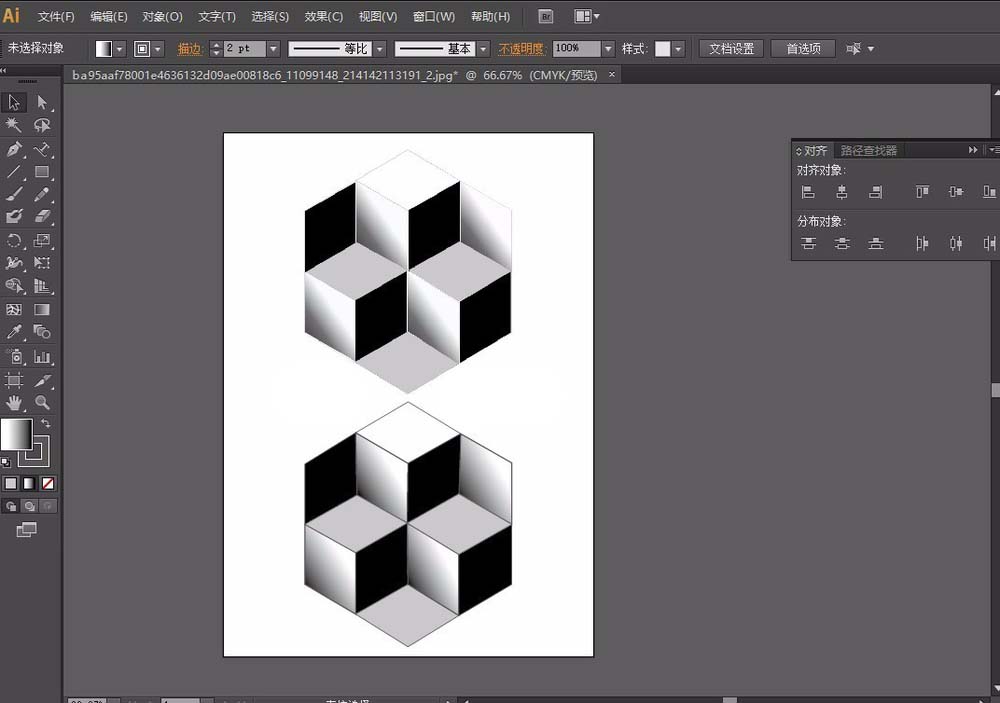1000x703 pixels.
Task: Select the Magic Wand tool
Action: click(13, 125)
